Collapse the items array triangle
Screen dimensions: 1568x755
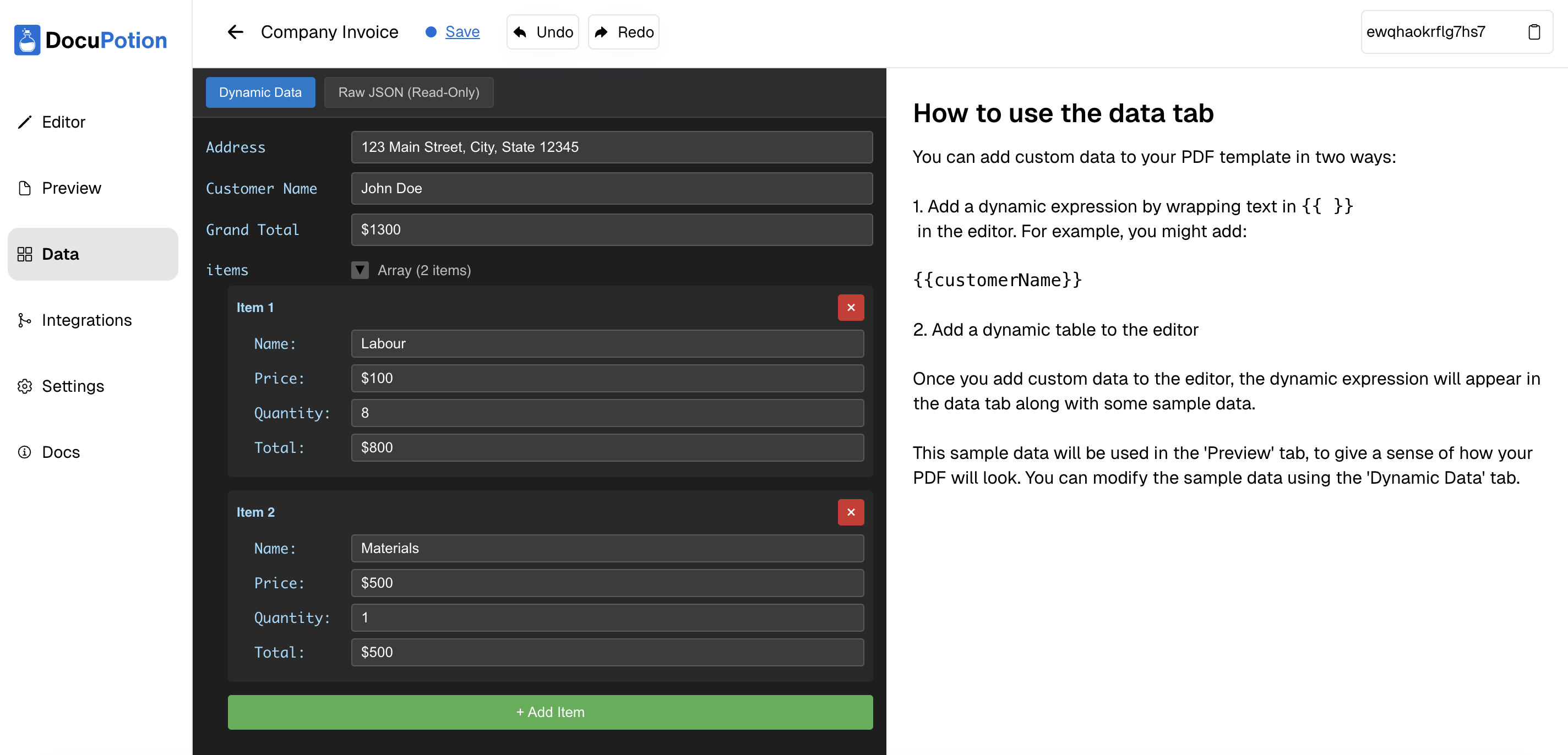tap(360, 270)
